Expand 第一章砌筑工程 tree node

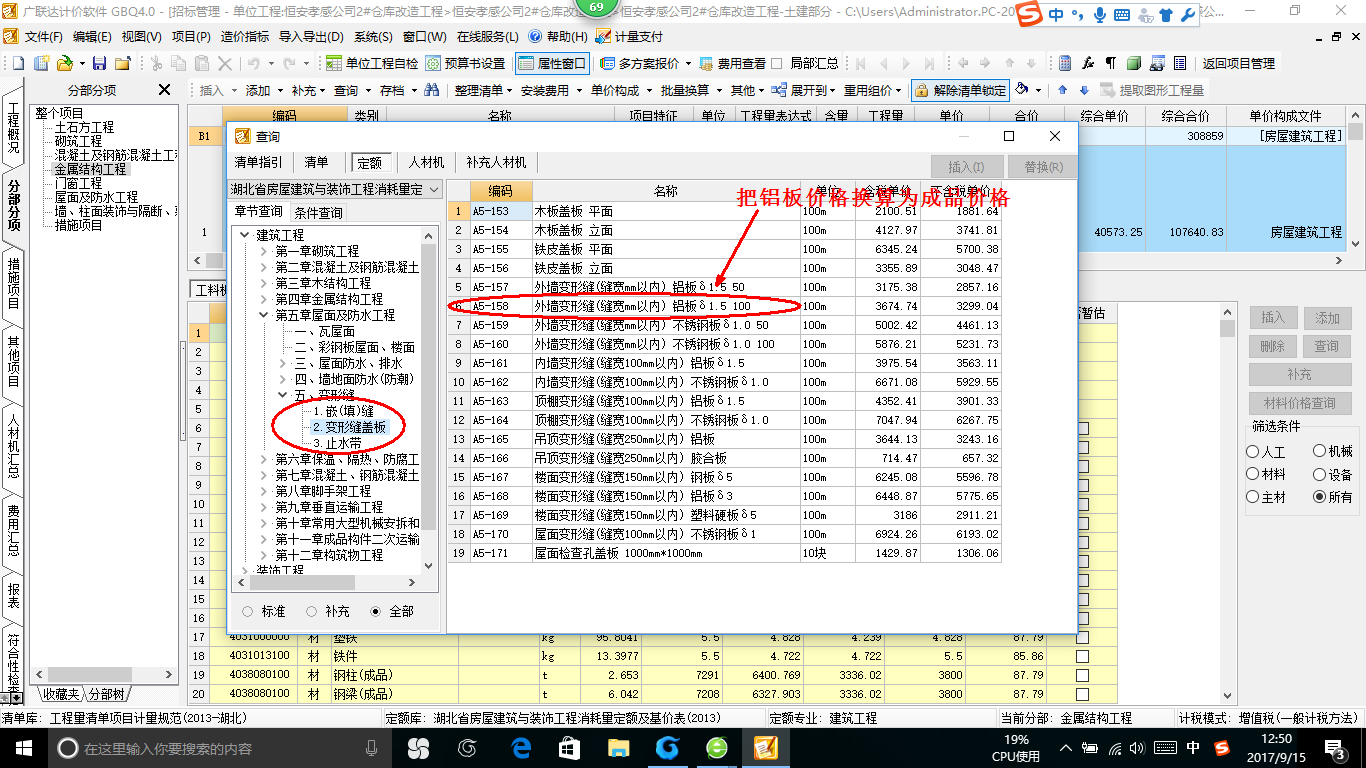coord(264,251)
